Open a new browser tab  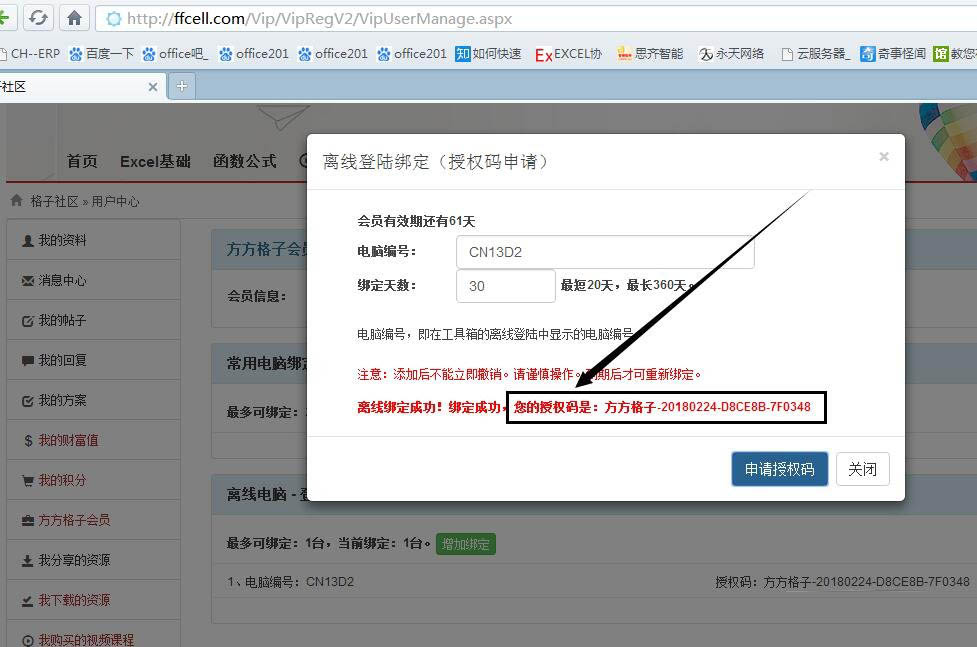coord(182,86)
